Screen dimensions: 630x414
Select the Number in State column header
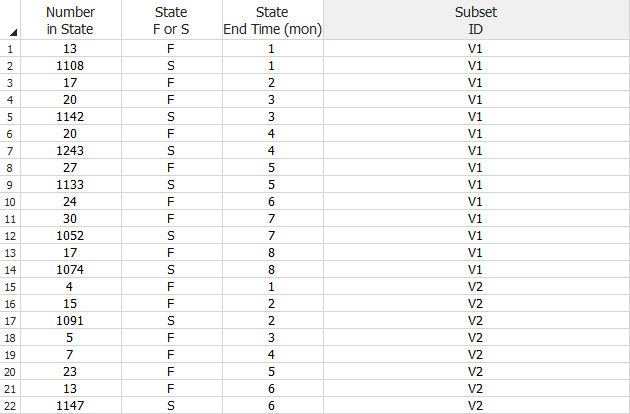pyautogui.click(x=70, y=20)
